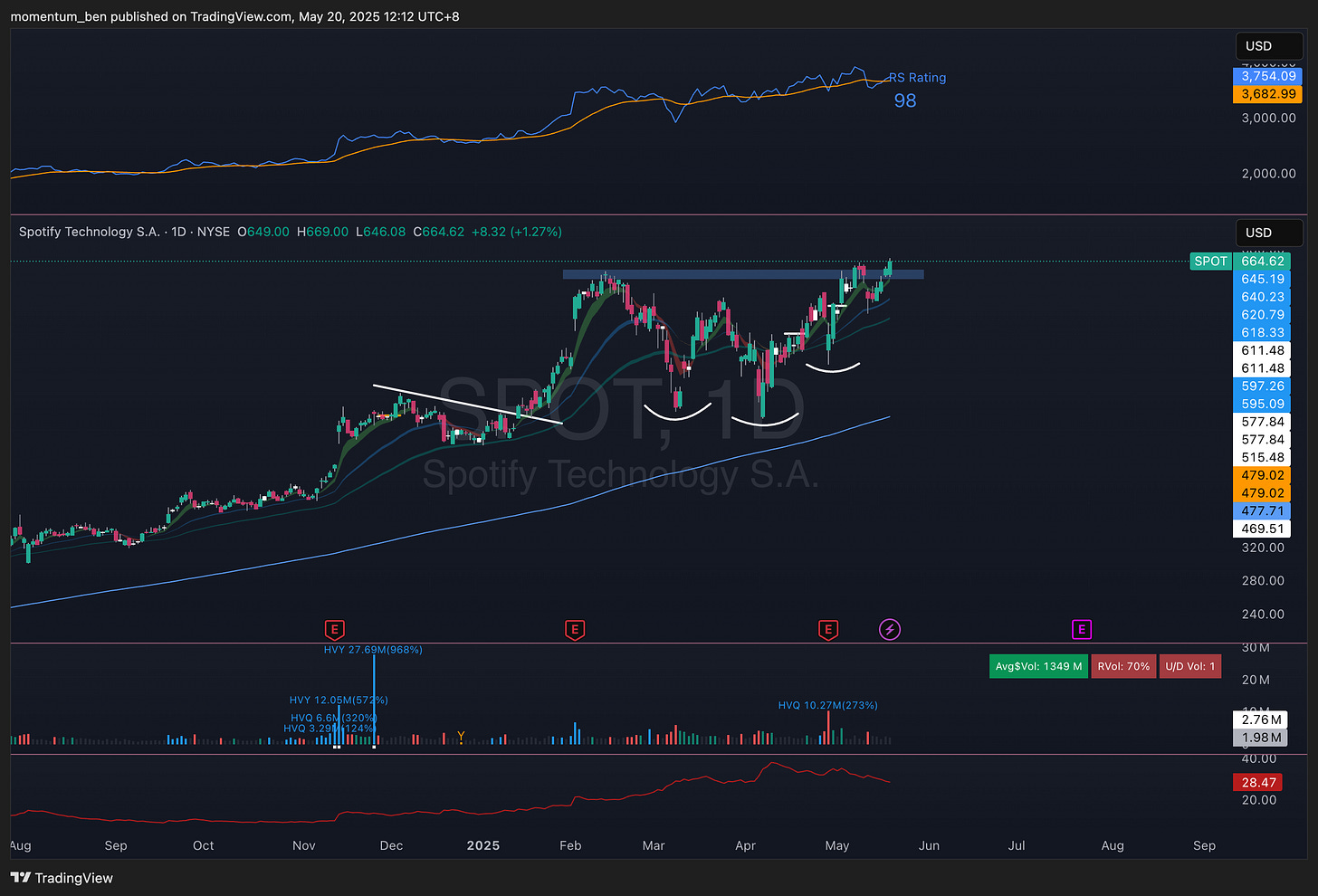The height and width of the screenshot is (896, 1318).
Task: Click the 2.76 M volume label
Action: point(1261,720)
